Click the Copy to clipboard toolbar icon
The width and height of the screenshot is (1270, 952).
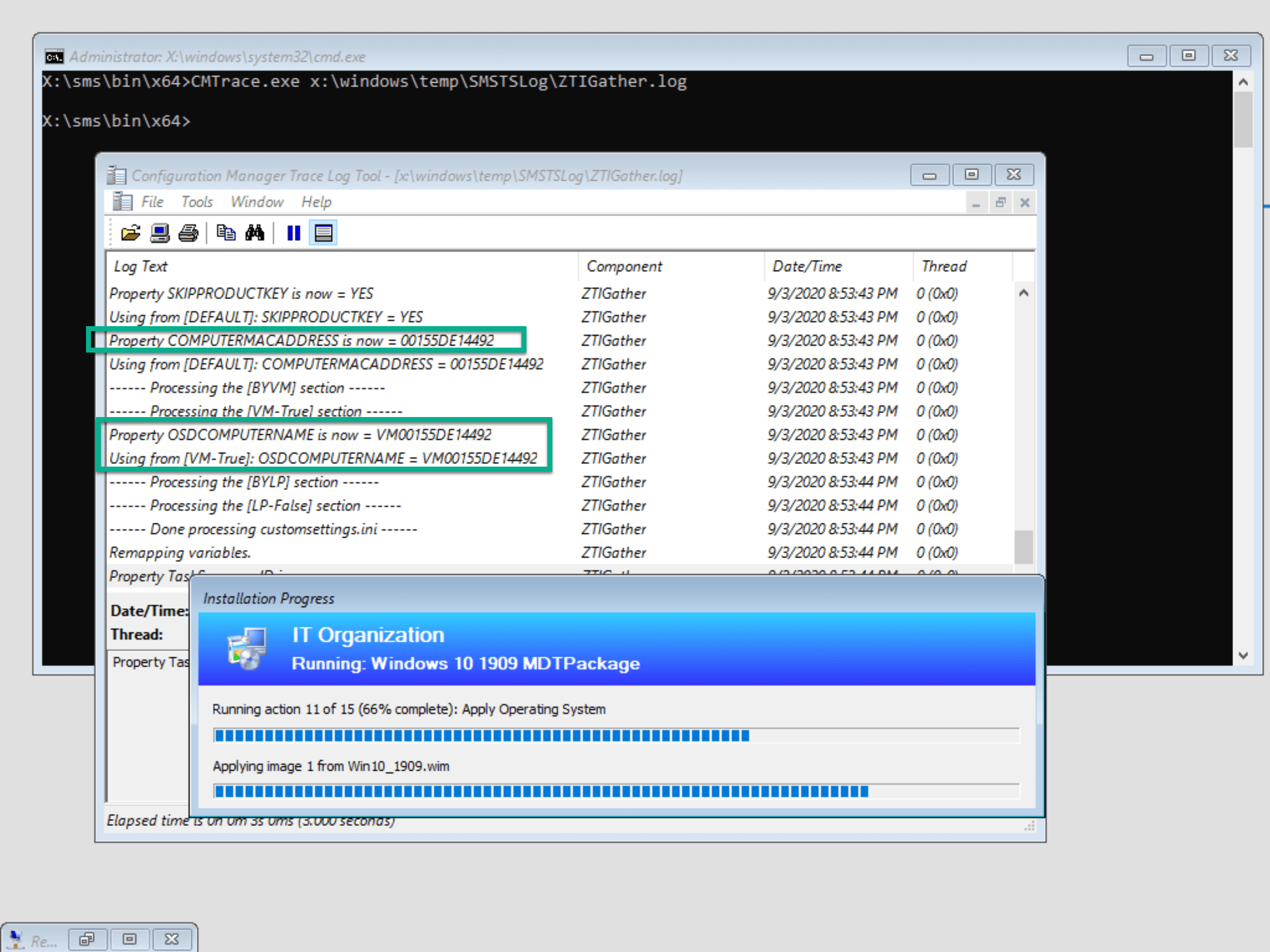pyautogui.click(x=225, y=233)
